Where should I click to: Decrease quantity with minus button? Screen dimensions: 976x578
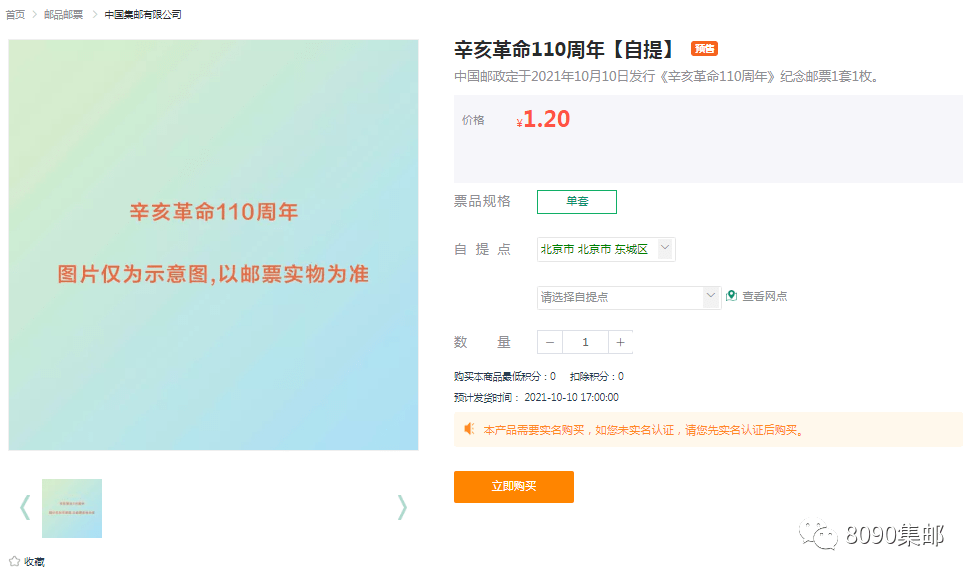coord(550,342)
